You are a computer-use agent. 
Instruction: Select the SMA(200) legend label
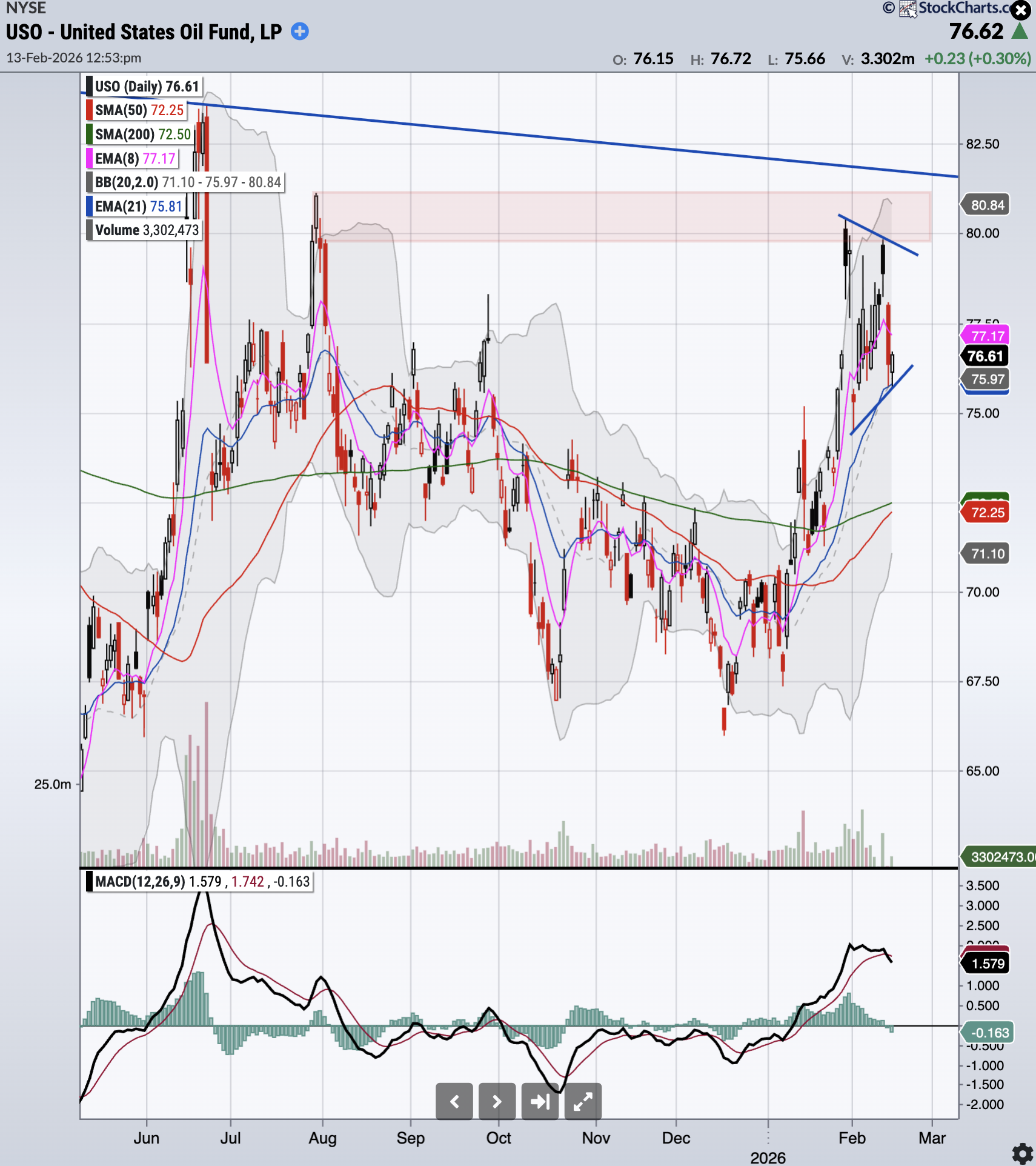tap(142, 135)
